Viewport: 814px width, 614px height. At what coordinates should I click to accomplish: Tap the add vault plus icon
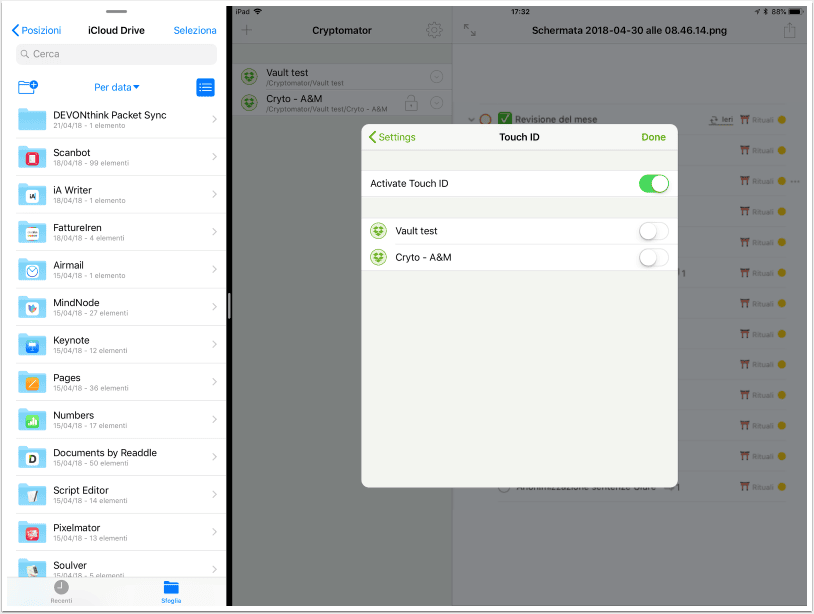tap(247, 30)
